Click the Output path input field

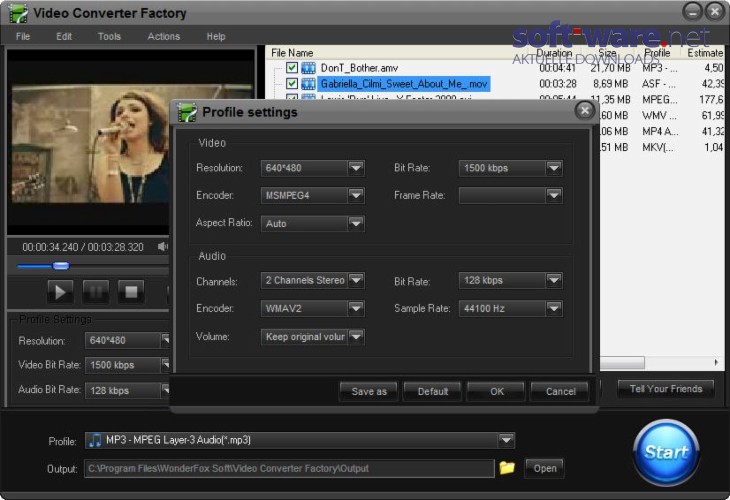pos(289,468)
